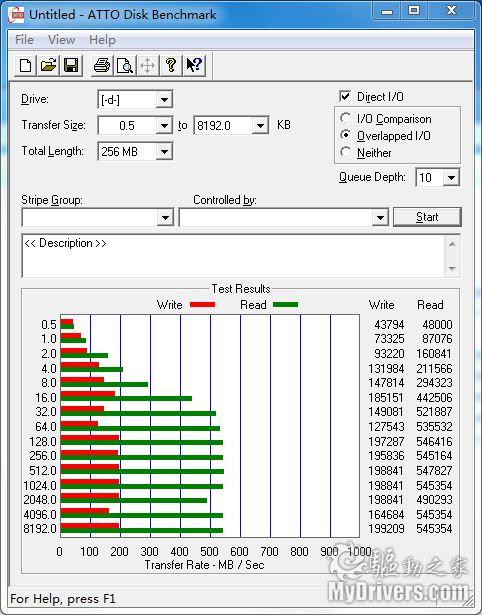Open the File menu
Image resolution: width=482 pixels, height=615 pixels.
coord(24,40)
